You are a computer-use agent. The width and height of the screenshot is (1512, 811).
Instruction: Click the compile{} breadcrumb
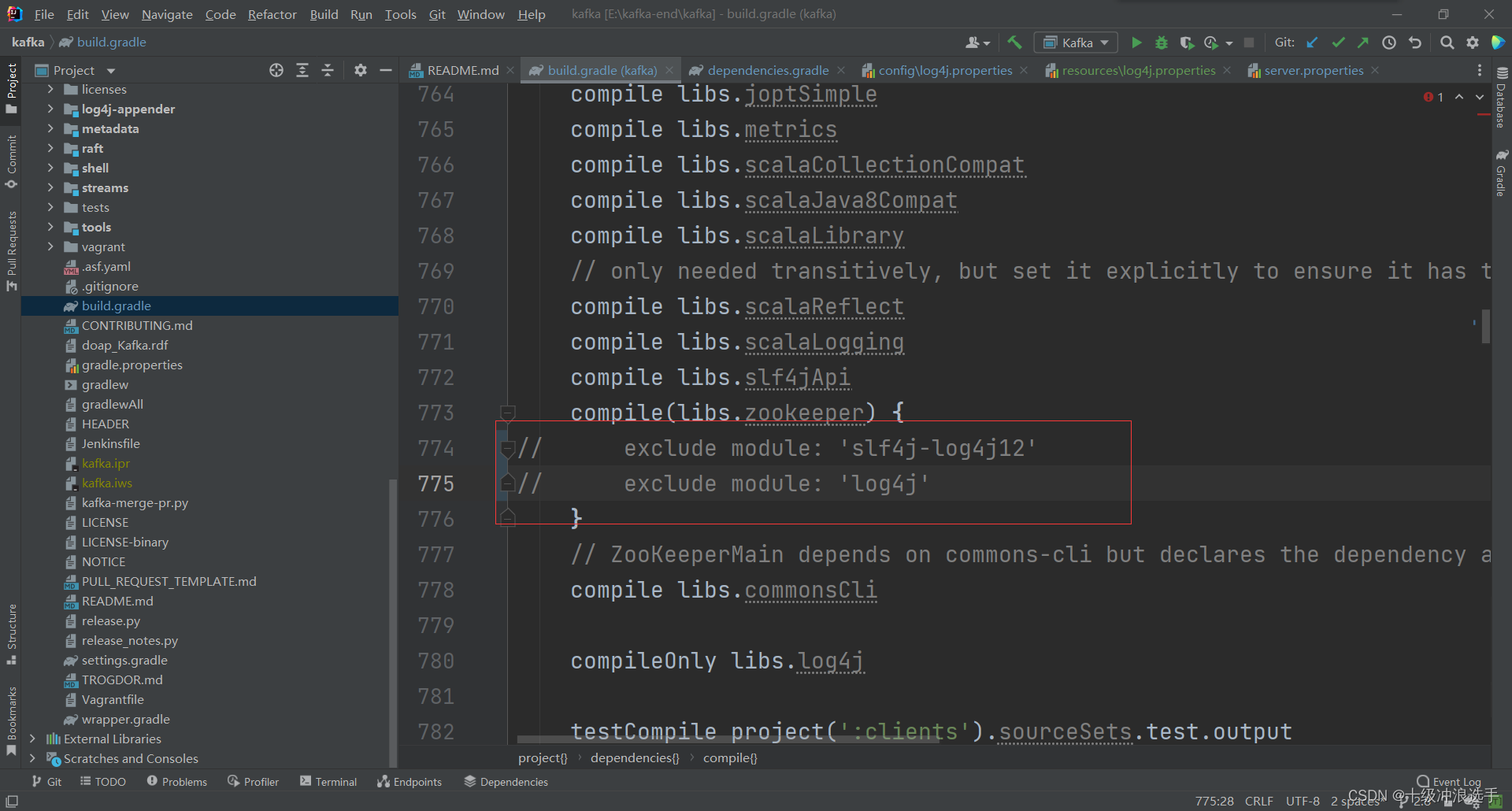click(730, 757)
